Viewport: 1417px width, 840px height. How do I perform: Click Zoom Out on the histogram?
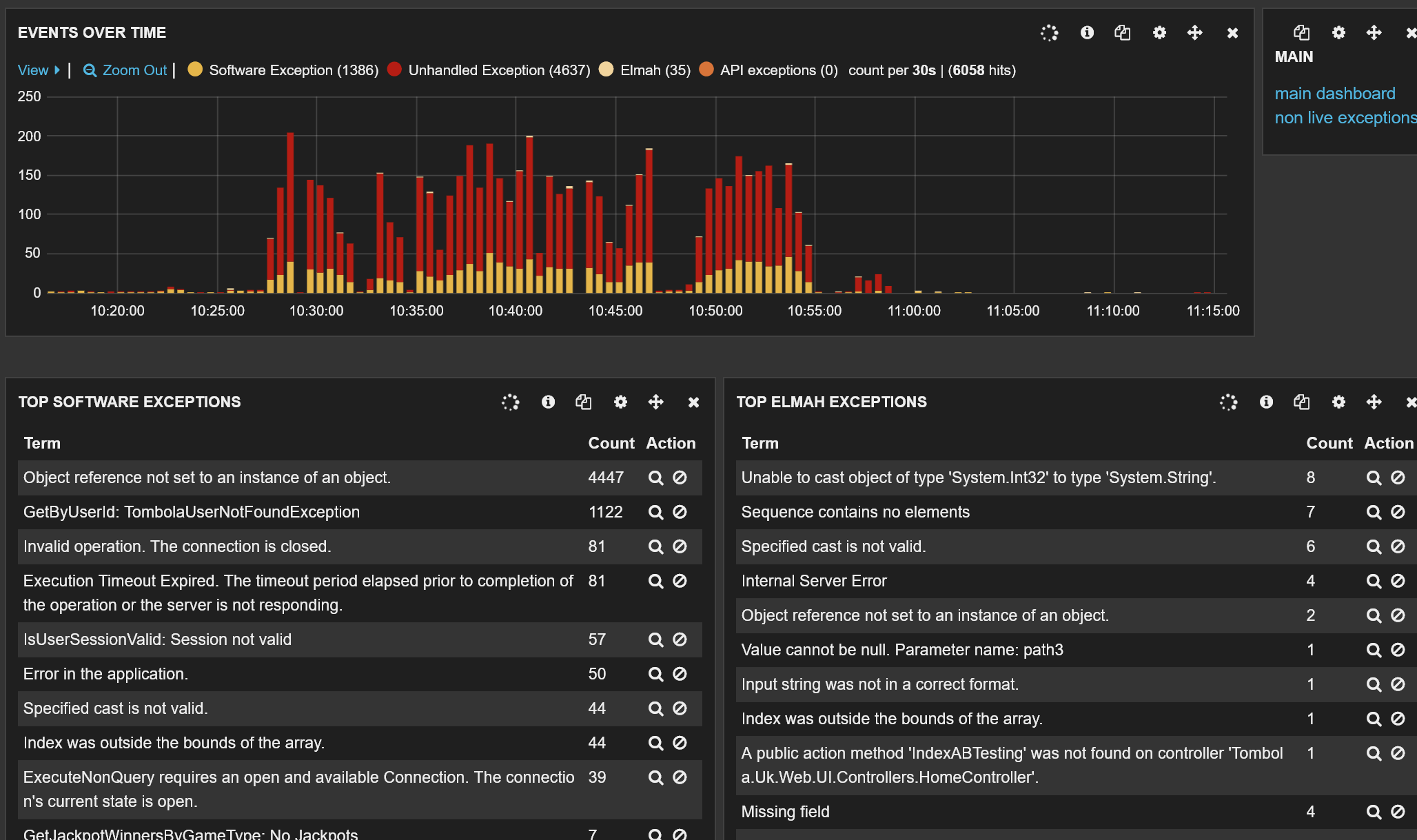coord(125,70)
